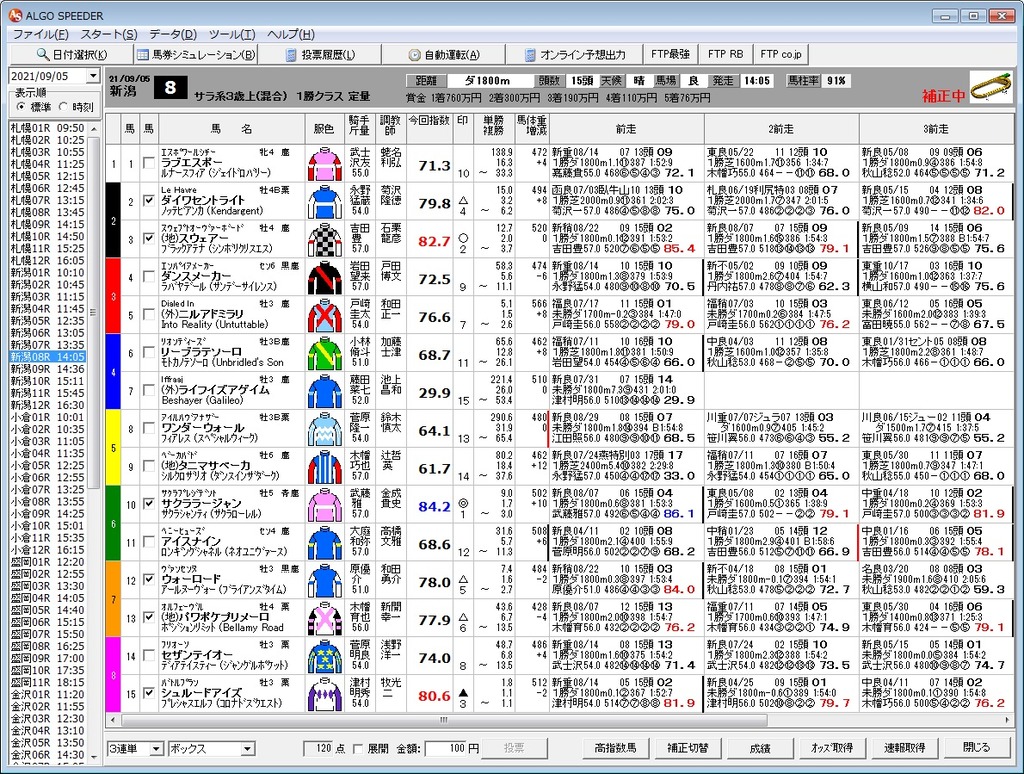Open 投票履歴 voting history
1024x774 pixels.
[320, 55]
